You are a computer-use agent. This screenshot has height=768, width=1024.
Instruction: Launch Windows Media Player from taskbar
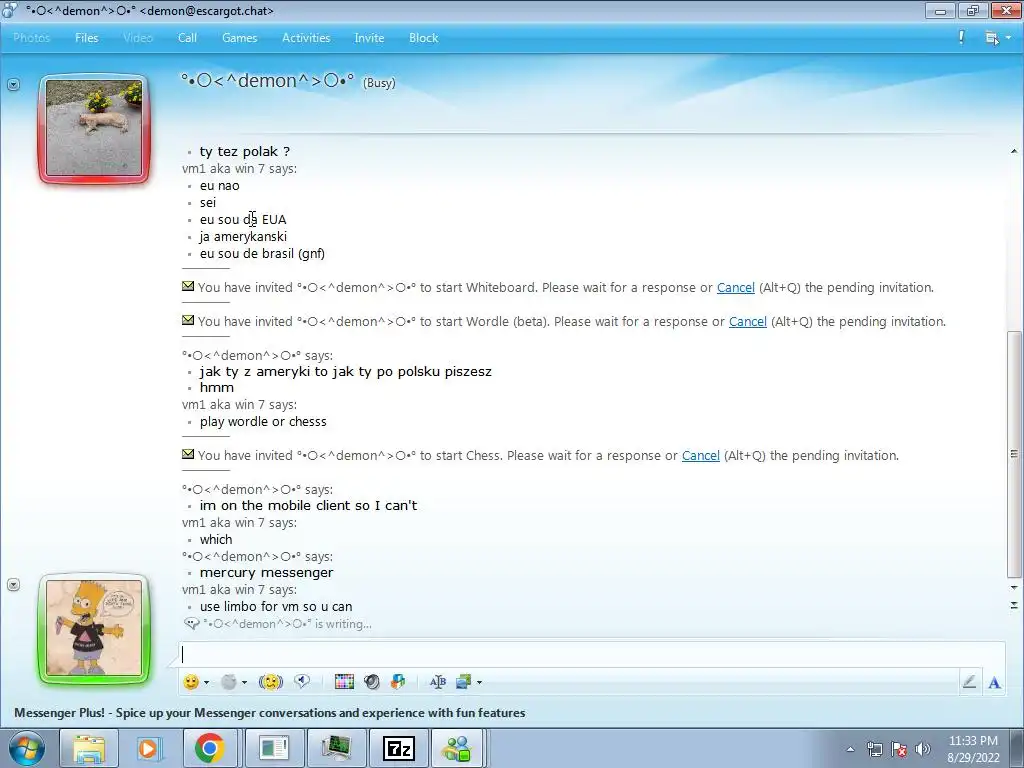[x=149, y=748]
